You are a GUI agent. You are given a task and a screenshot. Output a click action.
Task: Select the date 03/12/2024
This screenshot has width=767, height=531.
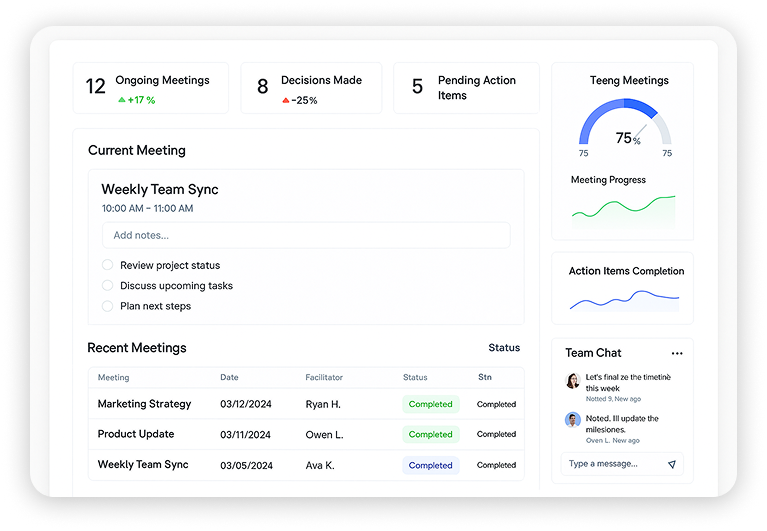pyautogui.click(x=246, y=404)
